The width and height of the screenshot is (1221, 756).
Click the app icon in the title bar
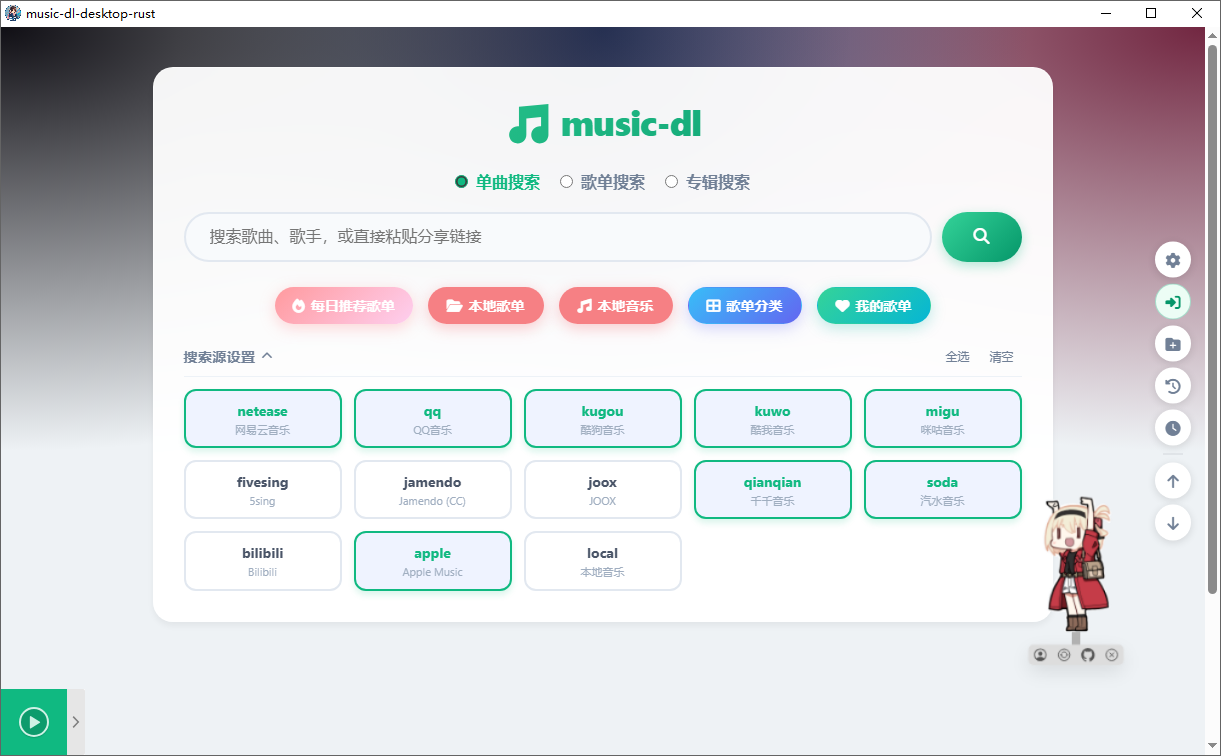tap(13, 14)
